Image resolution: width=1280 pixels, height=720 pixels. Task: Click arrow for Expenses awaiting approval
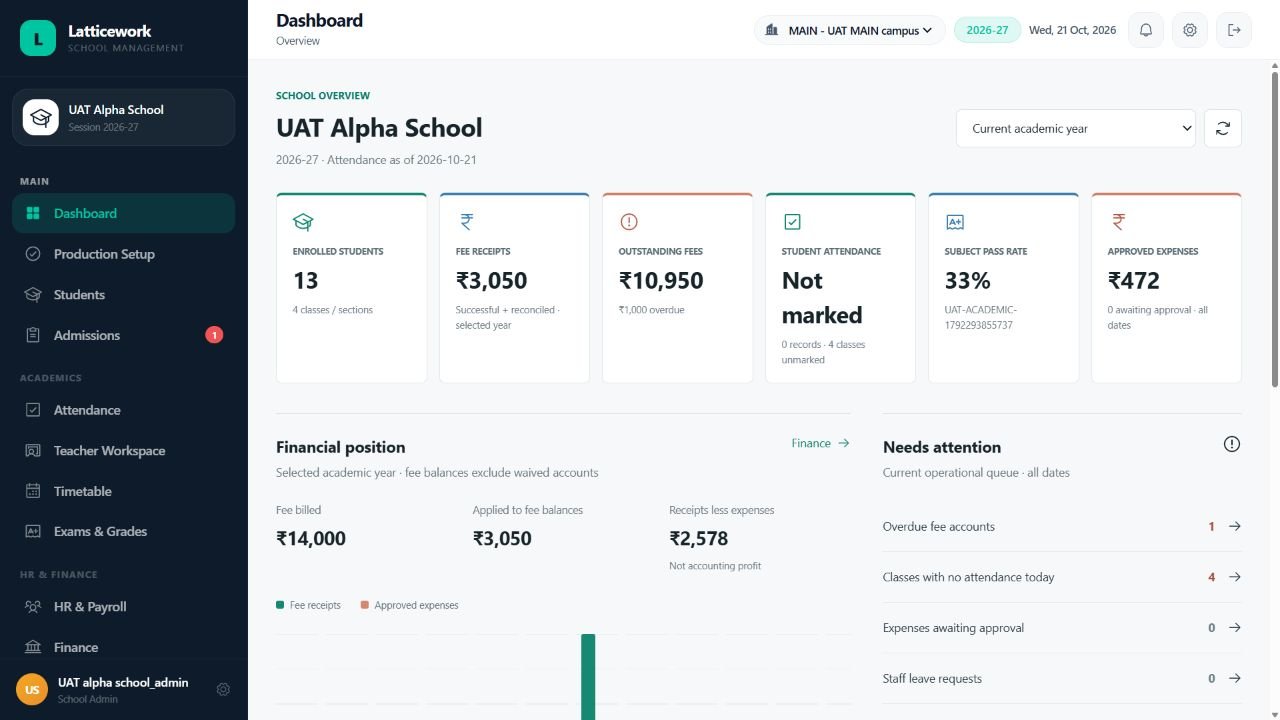[x=1235, y=628]
